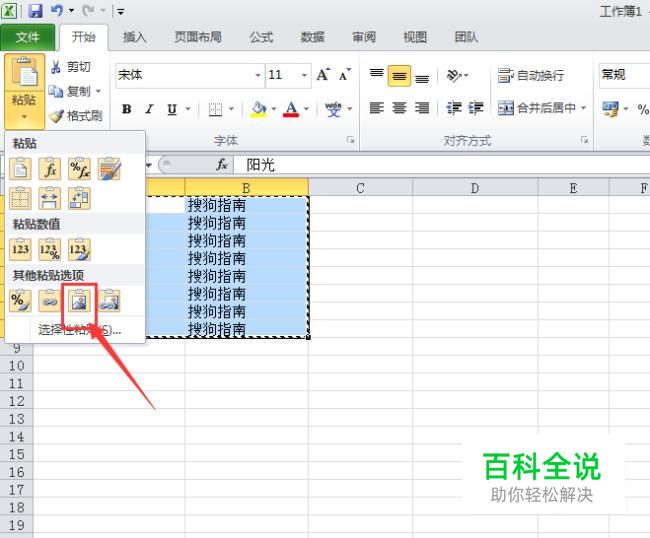Viewport: 650px width, 538px height.
Task: Choose Paste as Picture option
Action: [80, 301]
